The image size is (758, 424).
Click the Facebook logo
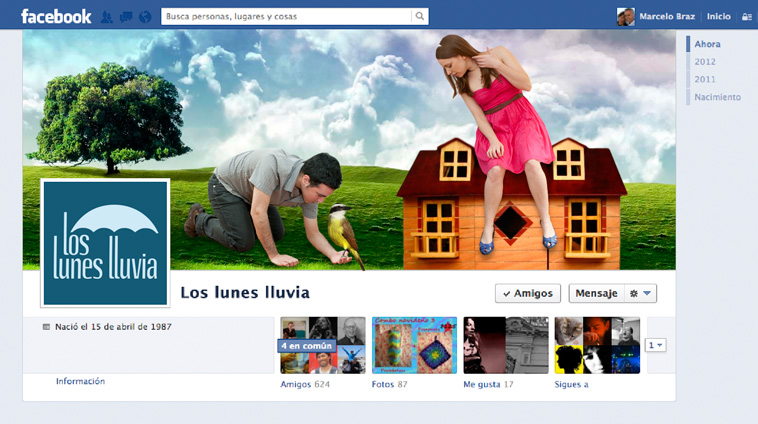tap(56, 16)
